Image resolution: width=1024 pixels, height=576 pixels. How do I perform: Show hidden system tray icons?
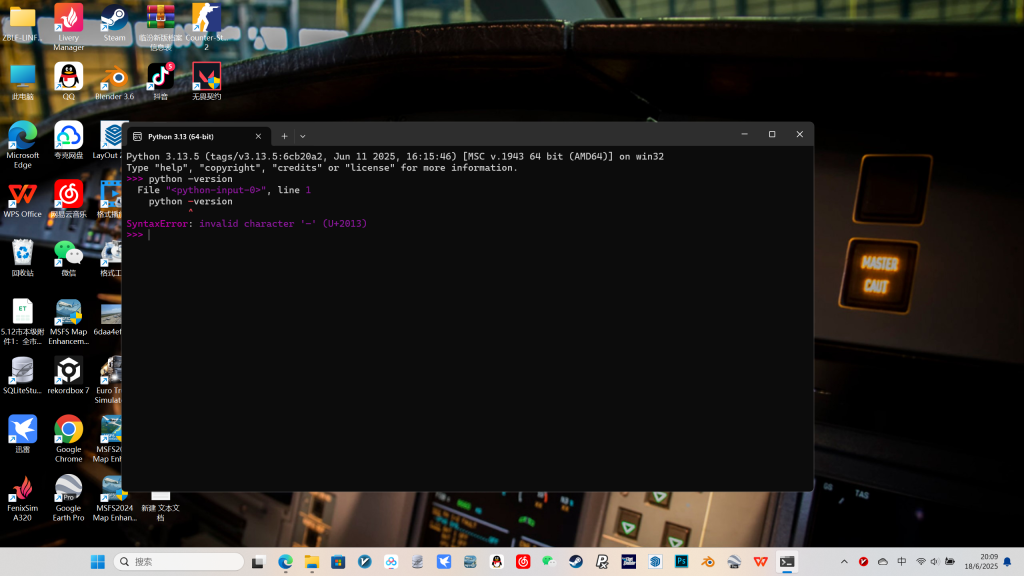pyautogui.click(x=844, y=562)
